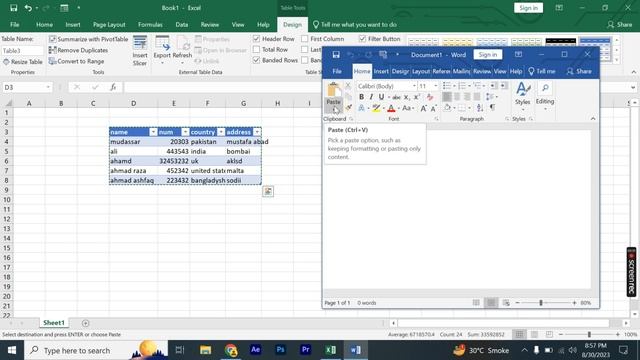Open the Word Review tab
Screen dimensions: 640x360
(x=482, y=71)
